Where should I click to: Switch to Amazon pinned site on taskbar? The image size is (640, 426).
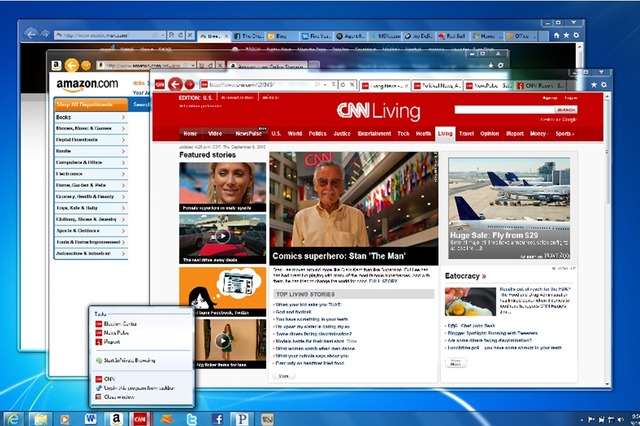pyautogui.click(x=116, y=419)
